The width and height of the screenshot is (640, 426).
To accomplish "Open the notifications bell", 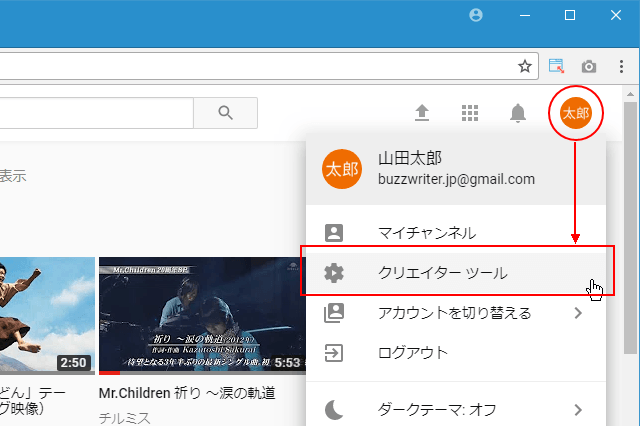I will 518,113.
